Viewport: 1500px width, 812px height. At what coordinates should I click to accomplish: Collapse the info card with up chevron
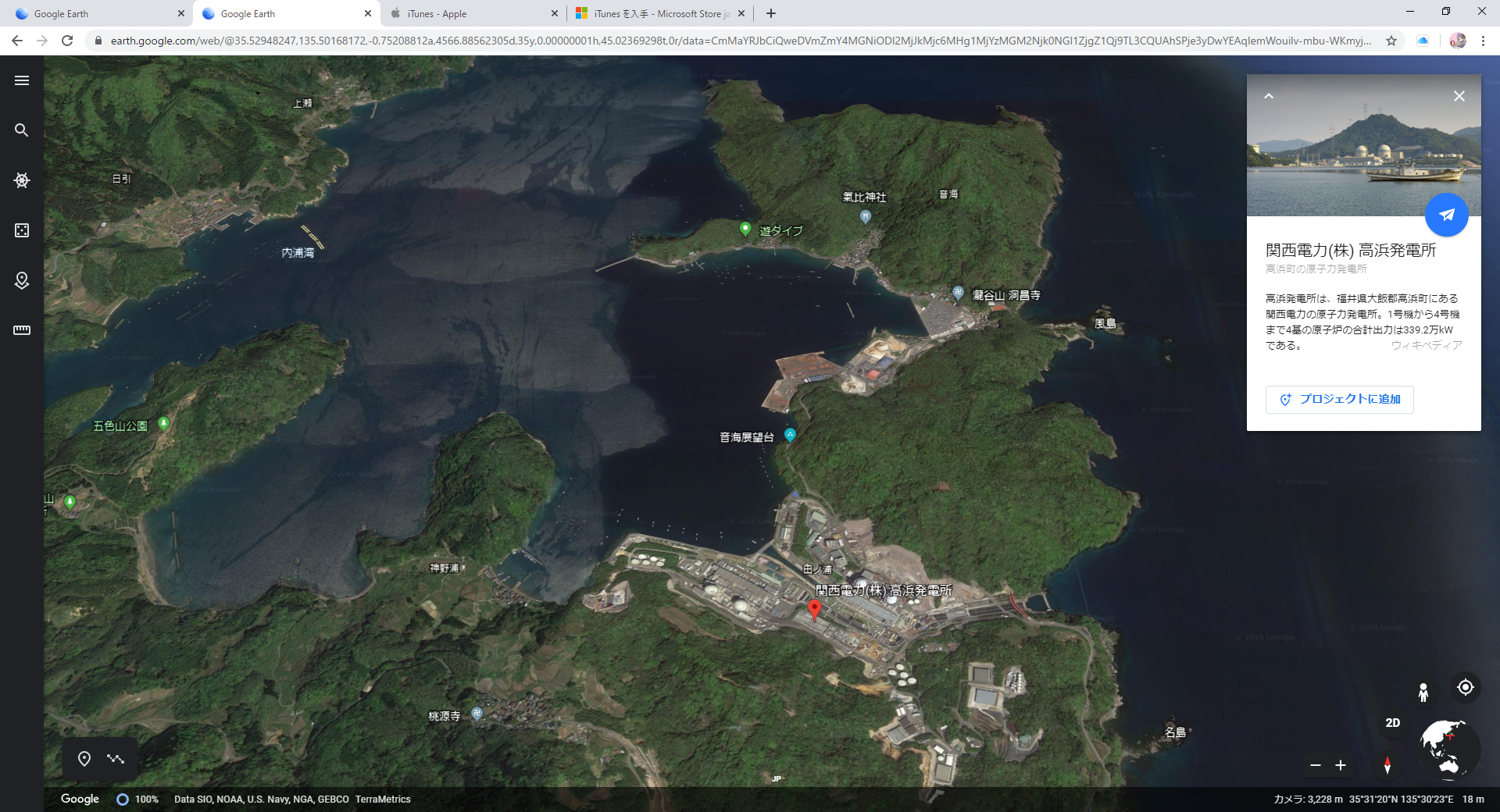pos(1269,96)
